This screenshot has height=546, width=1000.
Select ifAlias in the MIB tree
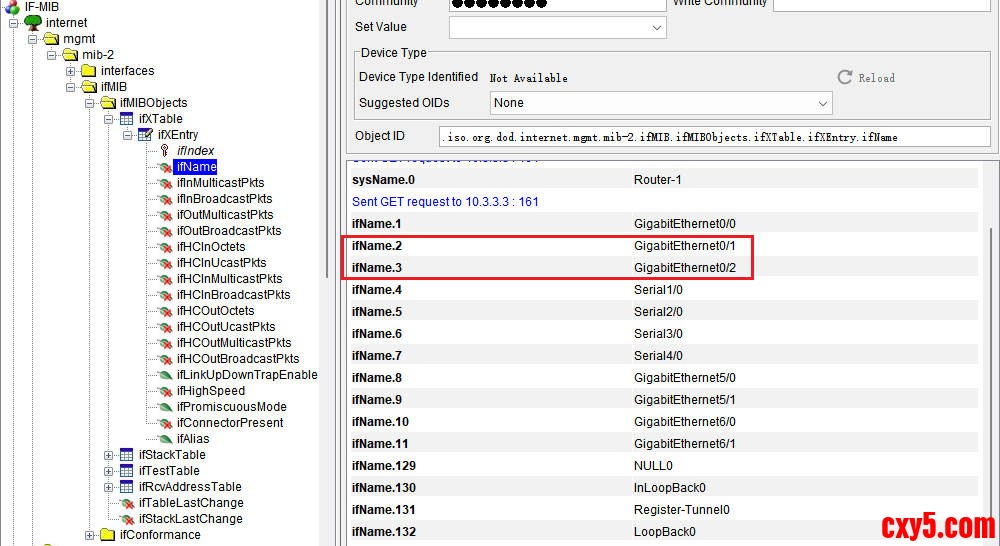click(x=193, y=439)
